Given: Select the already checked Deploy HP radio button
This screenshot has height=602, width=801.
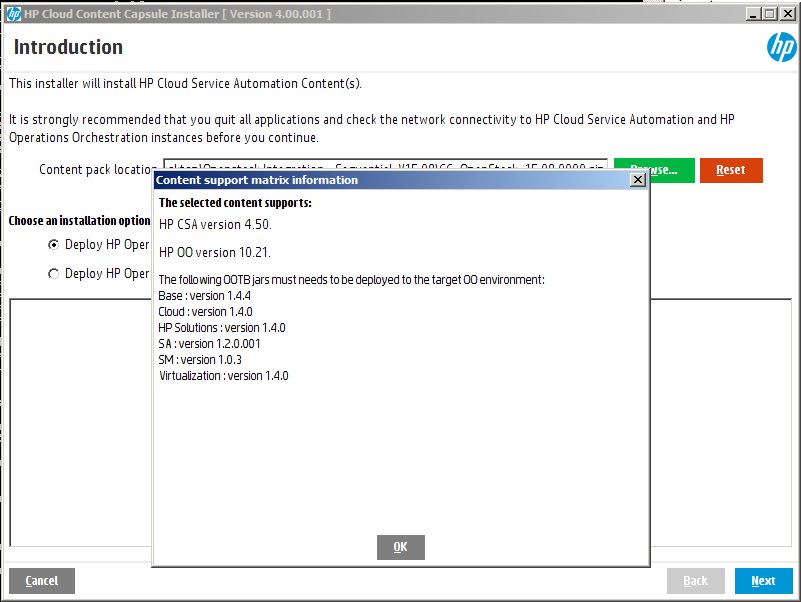Looking at the screenshot, I should (53, 245).
